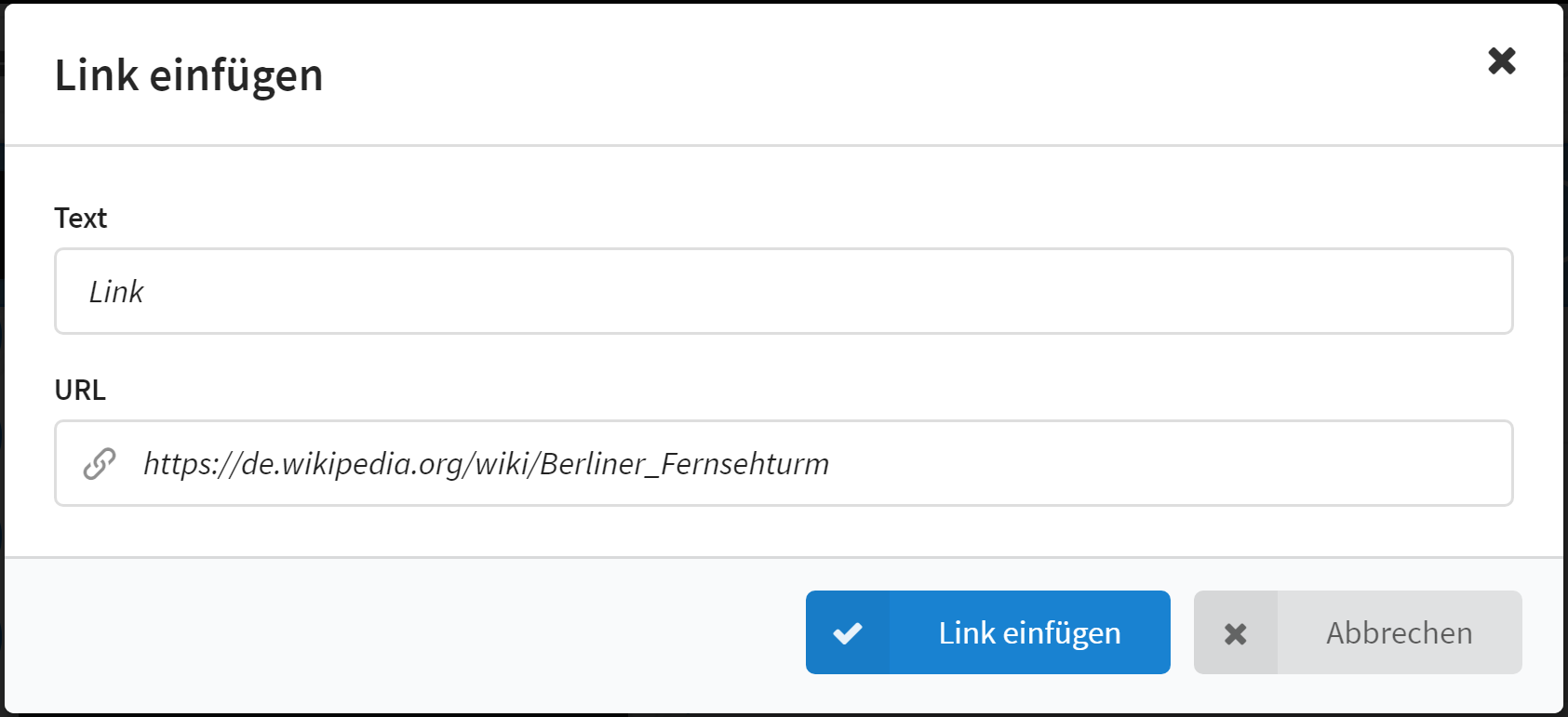This screenshot has width=1568, height=717.
Task: Click the 'Link einfügen' text on blue button
Action: tap(1029, 632)
